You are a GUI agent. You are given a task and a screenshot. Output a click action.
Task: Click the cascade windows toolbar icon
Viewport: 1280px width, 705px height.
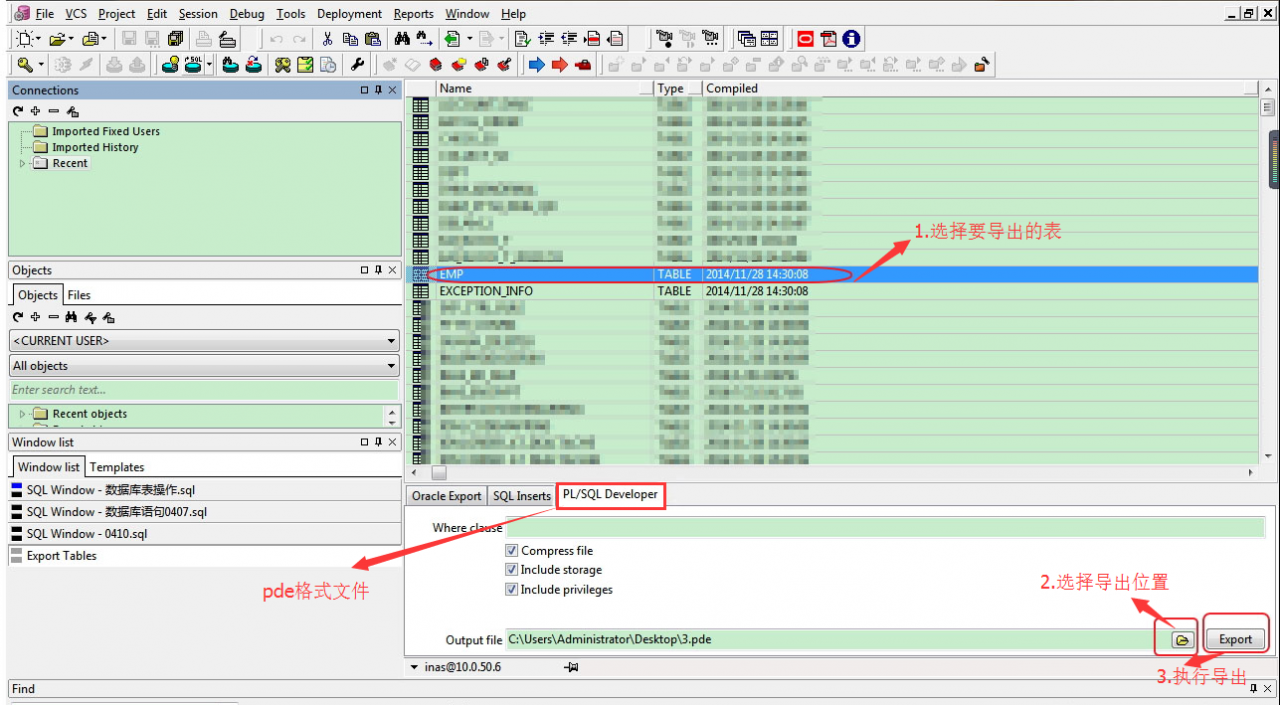tap(746, 39)
